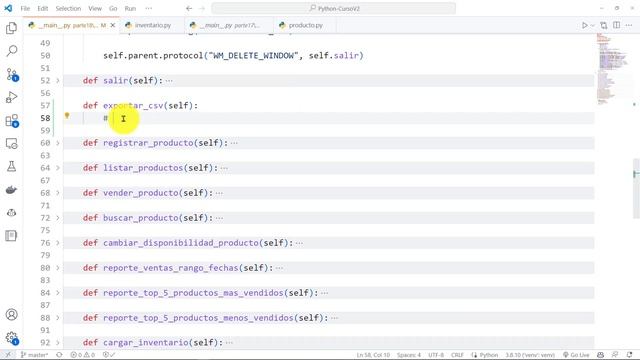Run the Python file with play button
Viewport: 640px width, 360px height.
584,25
